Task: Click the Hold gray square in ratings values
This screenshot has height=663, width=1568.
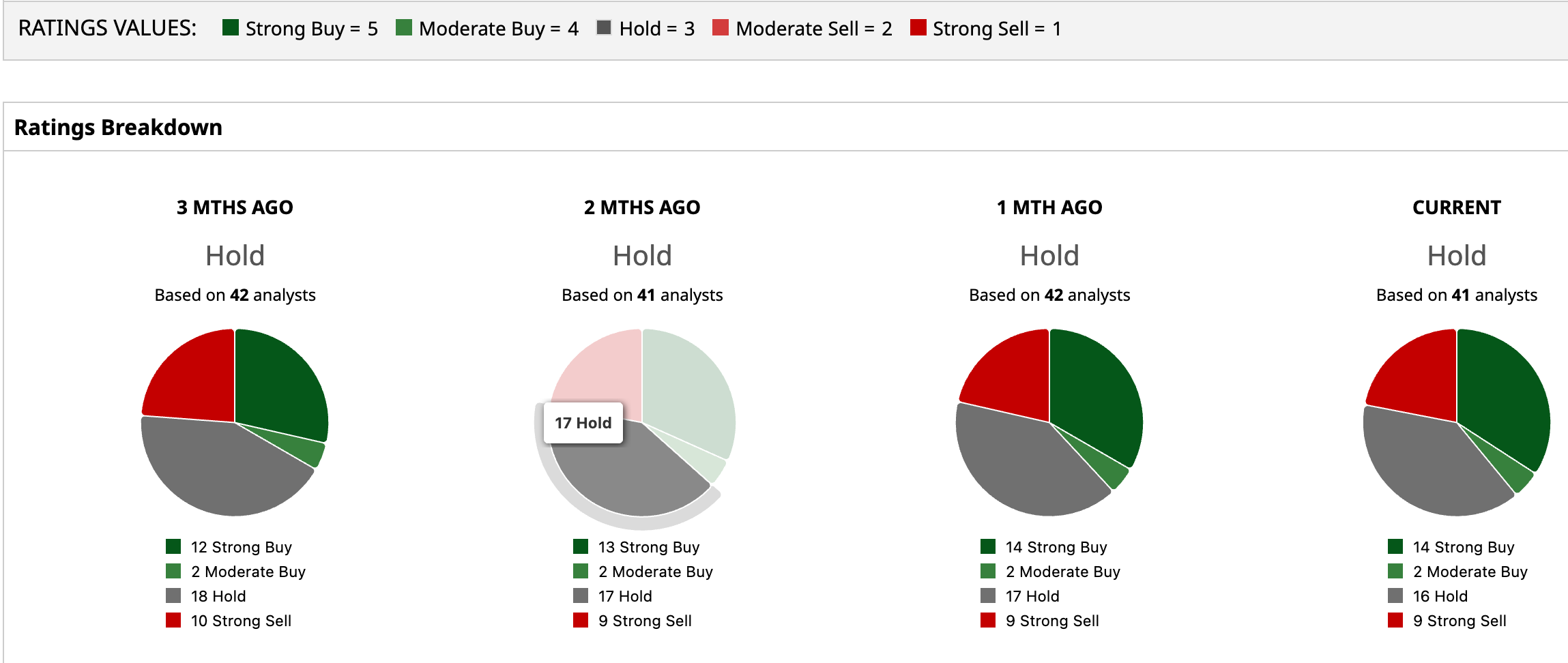Action: [x=604, y=28]
